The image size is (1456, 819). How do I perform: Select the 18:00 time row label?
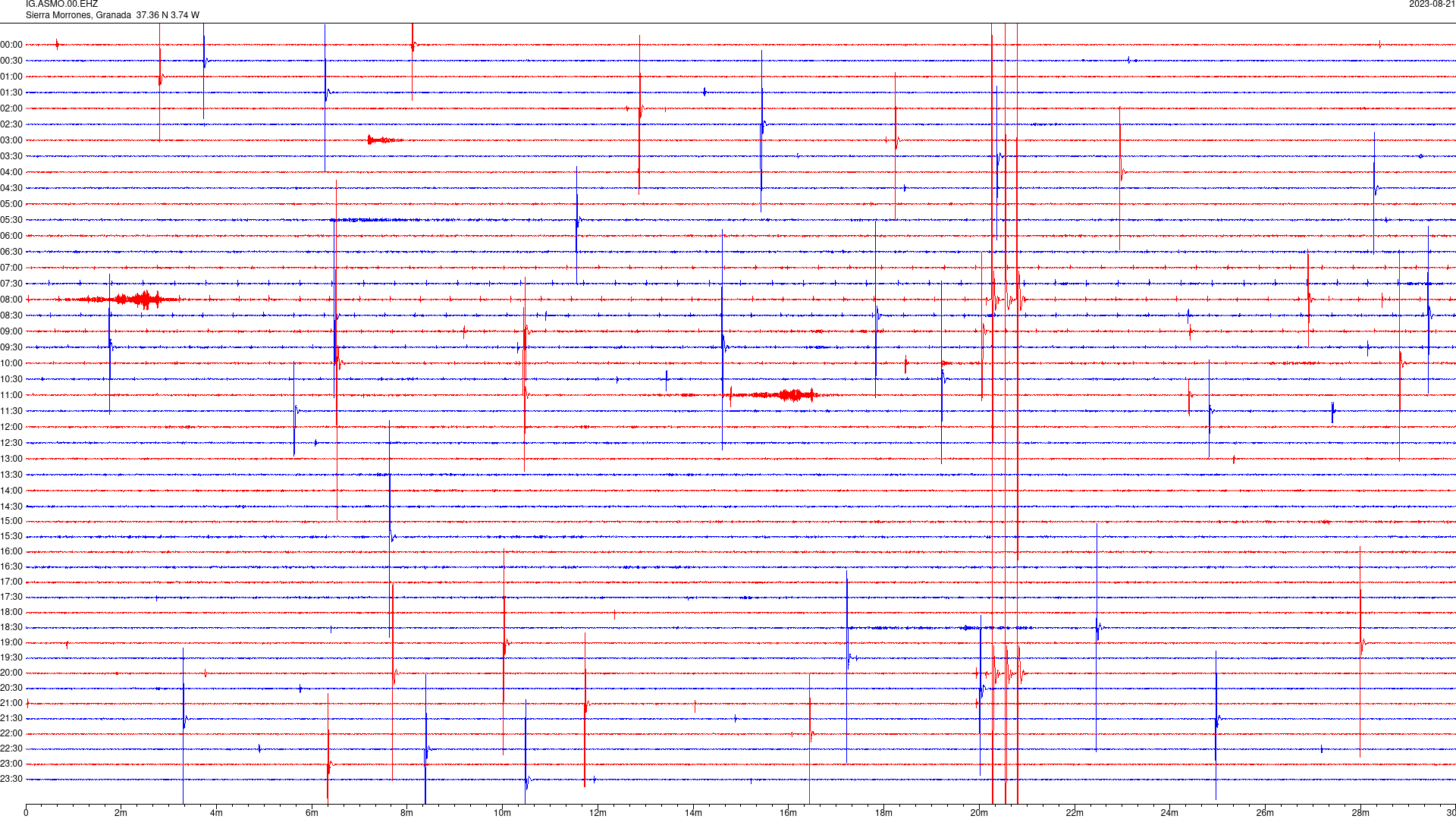11,612
